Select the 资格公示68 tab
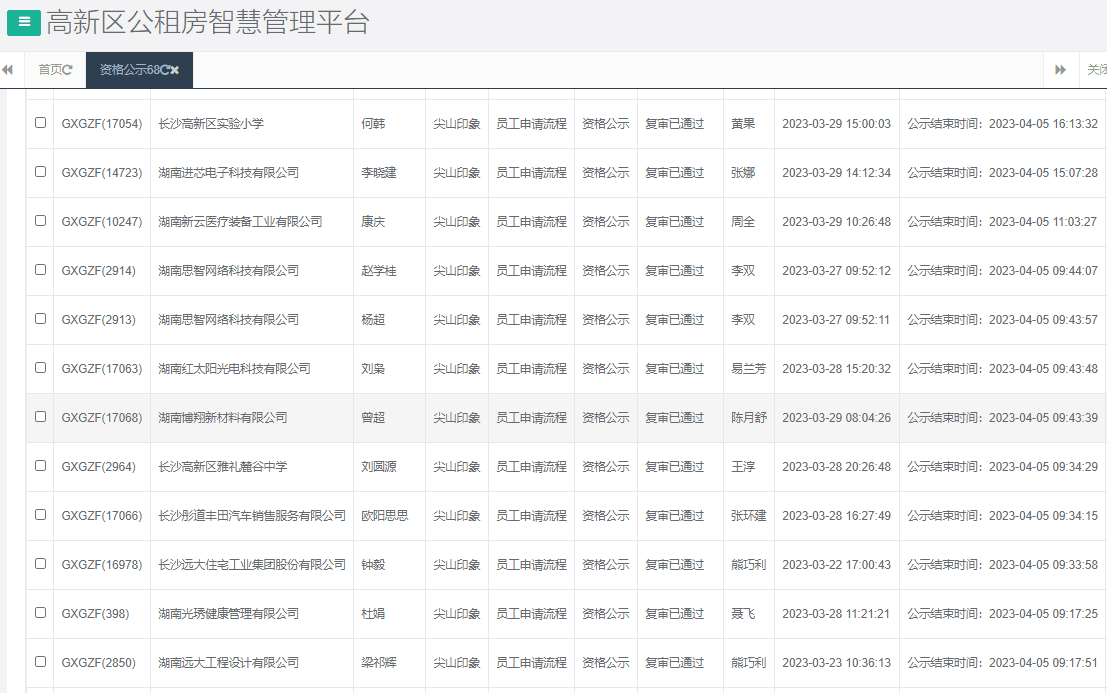Image resolution: width=1107 pixels, height=693 pixels. click(130, 70)
